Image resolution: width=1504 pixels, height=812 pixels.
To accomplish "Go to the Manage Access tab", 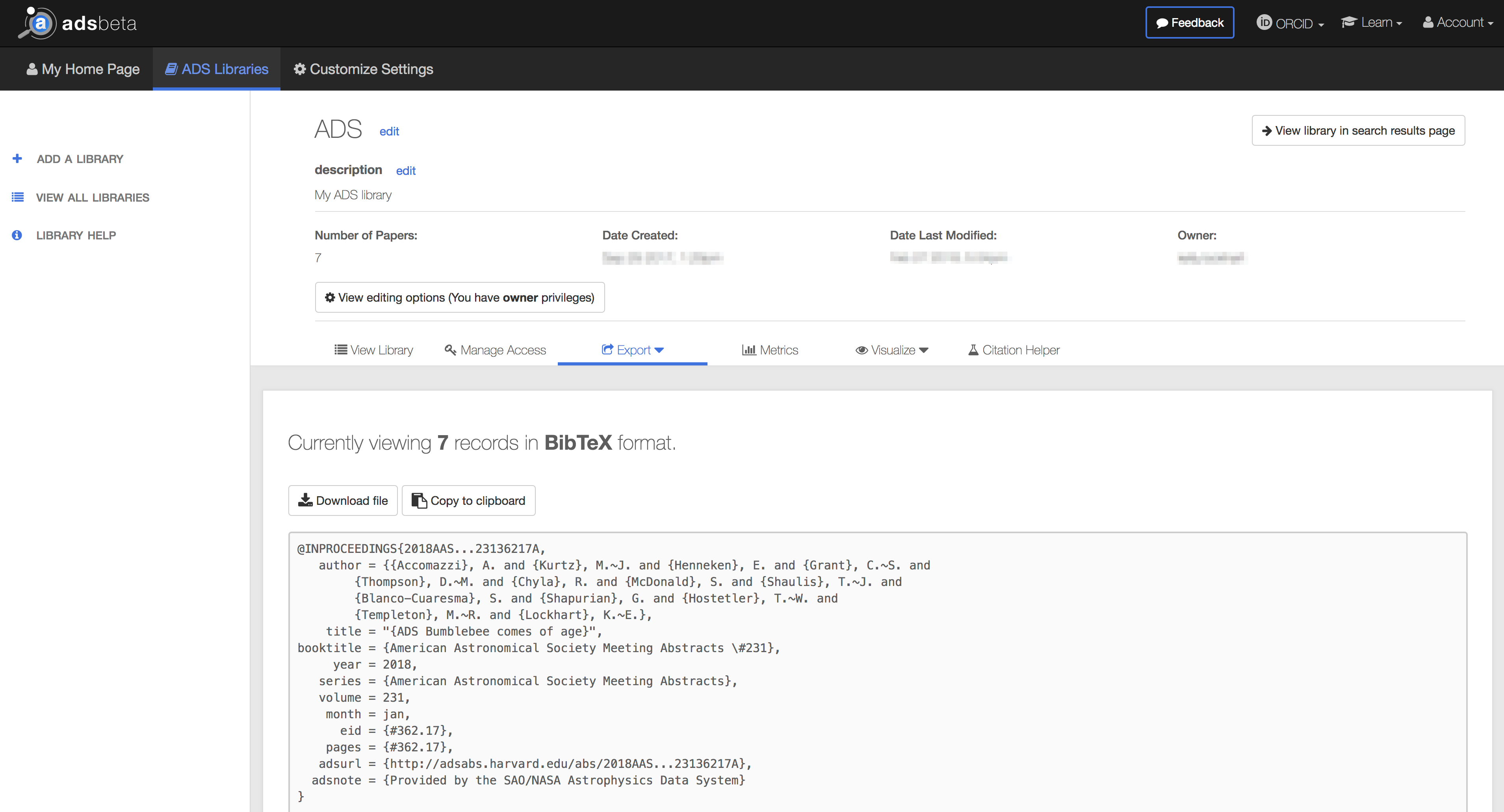I will click(x=495, y=350).
